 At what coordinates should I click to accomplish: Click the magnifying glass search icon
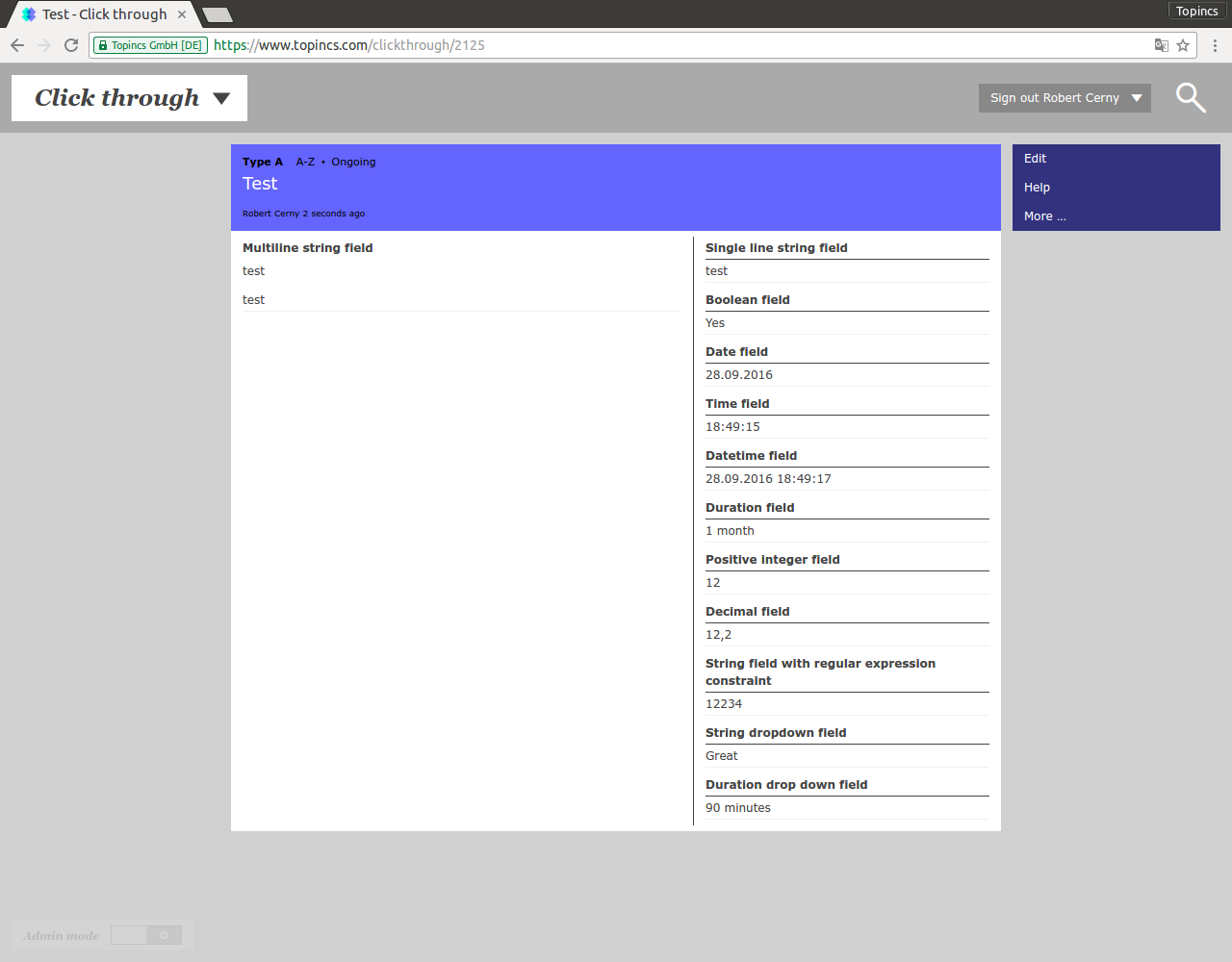click(x=1191, y=97)
